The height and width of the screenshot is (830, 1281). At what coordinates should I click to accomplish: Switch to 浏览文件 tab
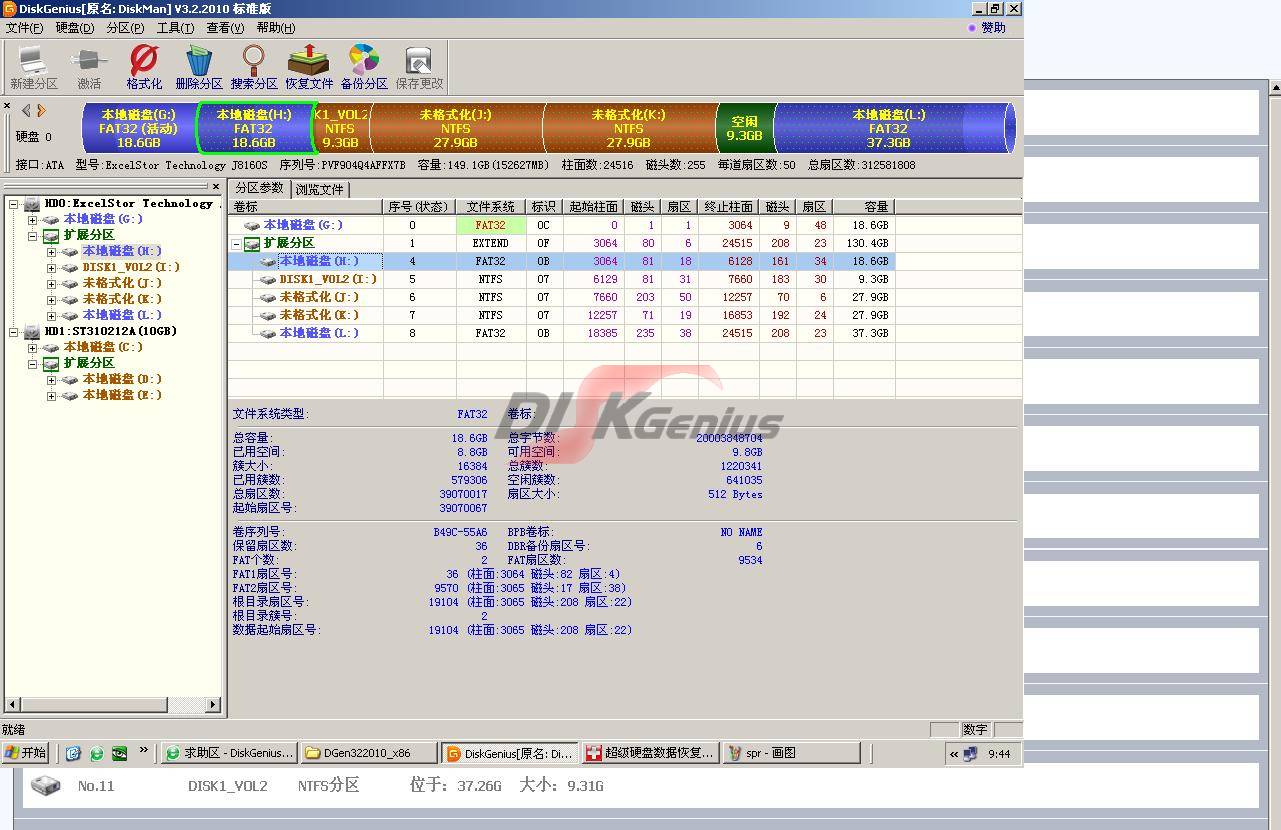coord(320,189)
